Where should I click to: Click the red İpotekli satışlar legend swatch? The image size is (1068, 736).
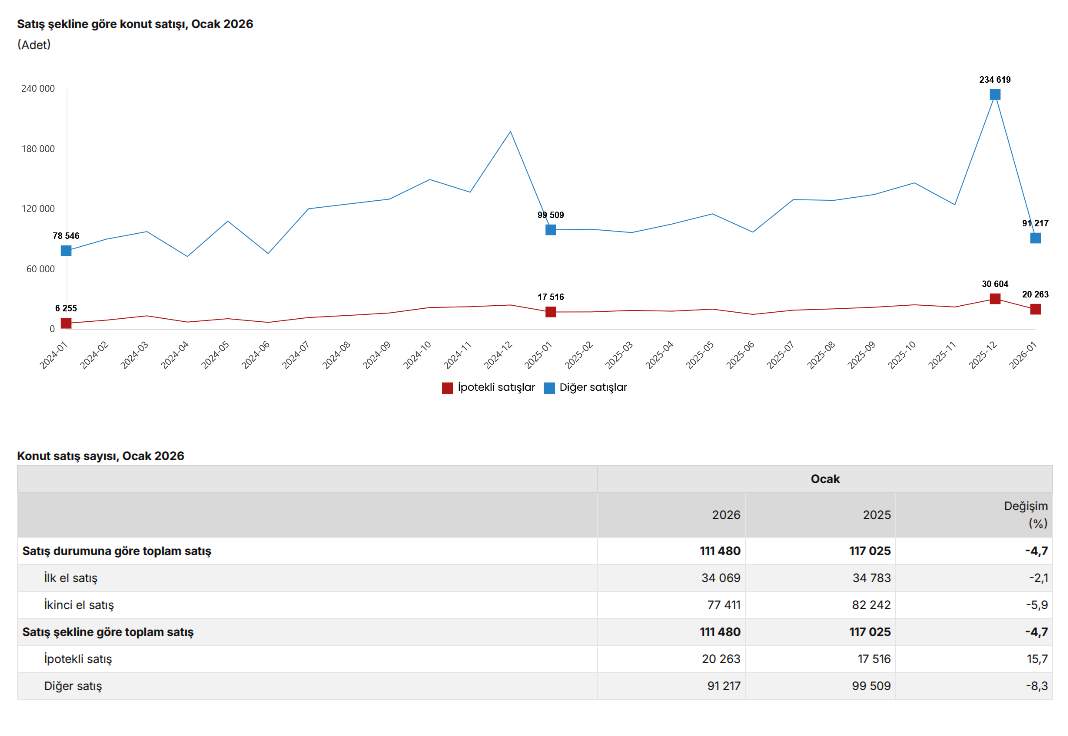pos(448,388)
